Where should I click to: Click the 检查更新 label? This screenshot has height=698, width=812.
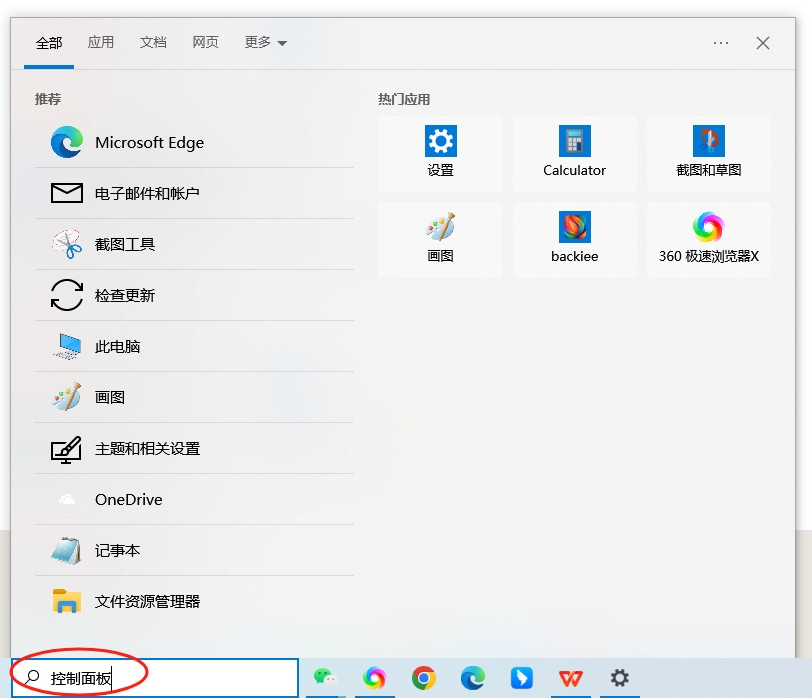(x=125, y=295)
